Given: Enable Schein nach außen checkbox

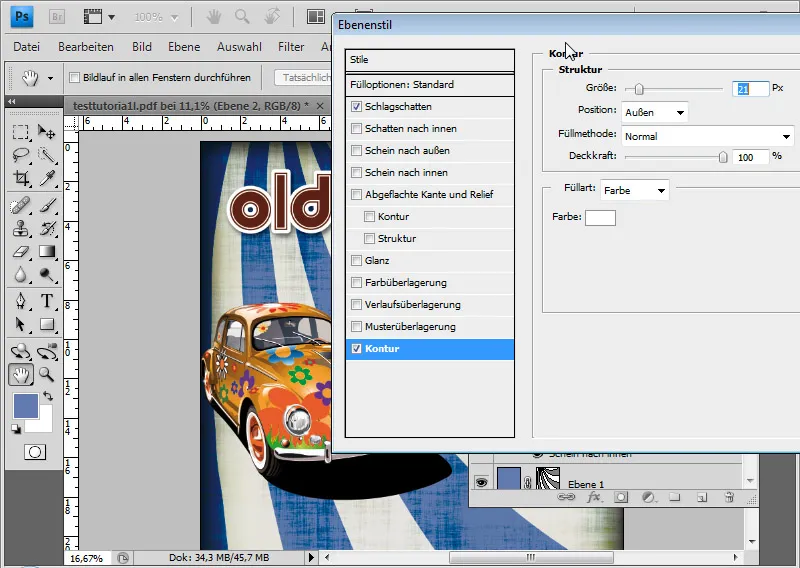Looking at the screenshot, I should (x=357, y=151).
